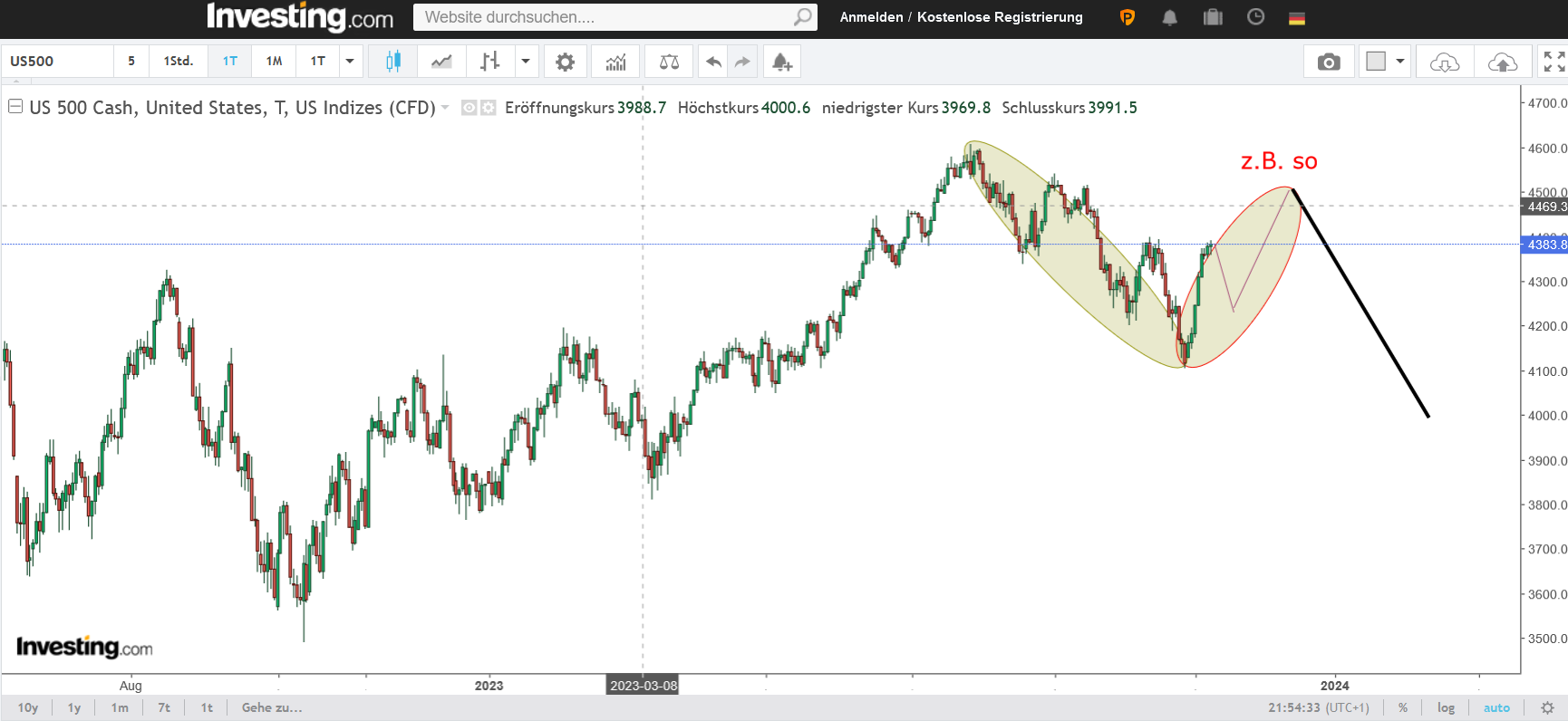Click the Website durchsuchen search field
Viewport: 1568px width, 721px height.
[x=603, y=17]
